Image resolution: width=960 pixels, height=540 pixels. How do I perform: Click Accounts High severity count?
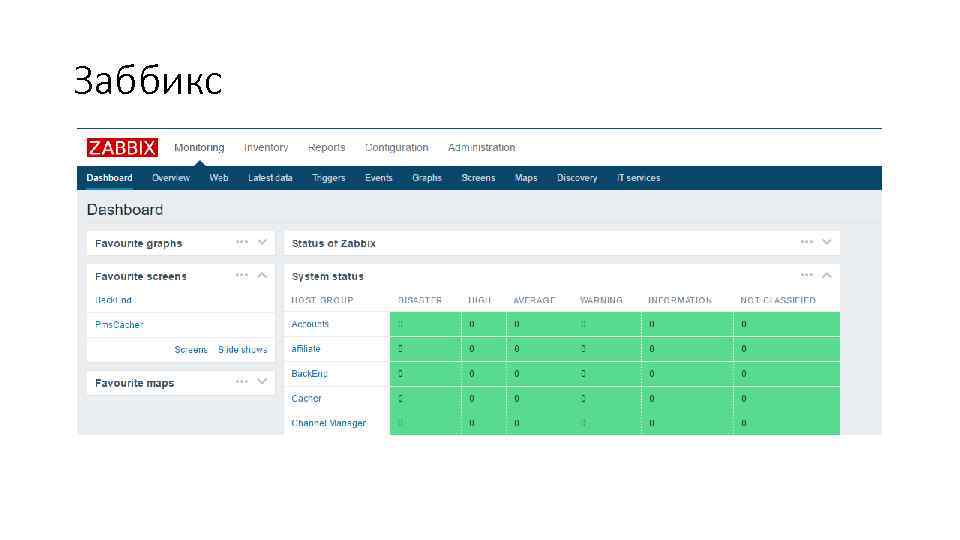coord(472,324)
